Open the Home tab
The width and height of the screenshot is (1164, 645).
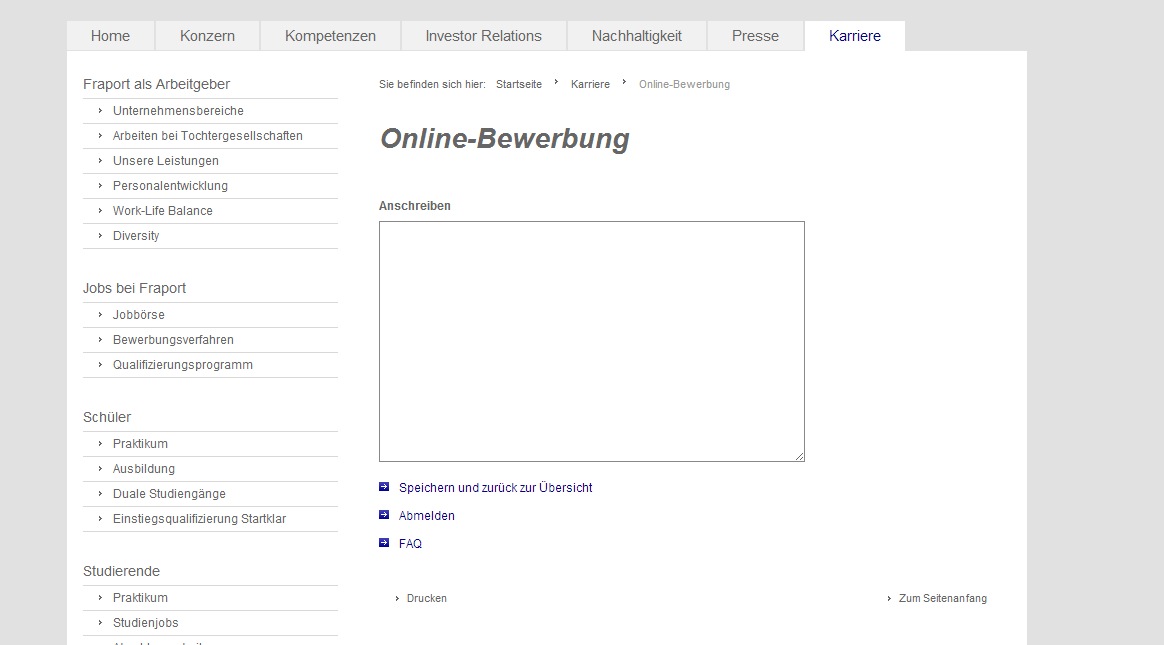coord(110,36)
